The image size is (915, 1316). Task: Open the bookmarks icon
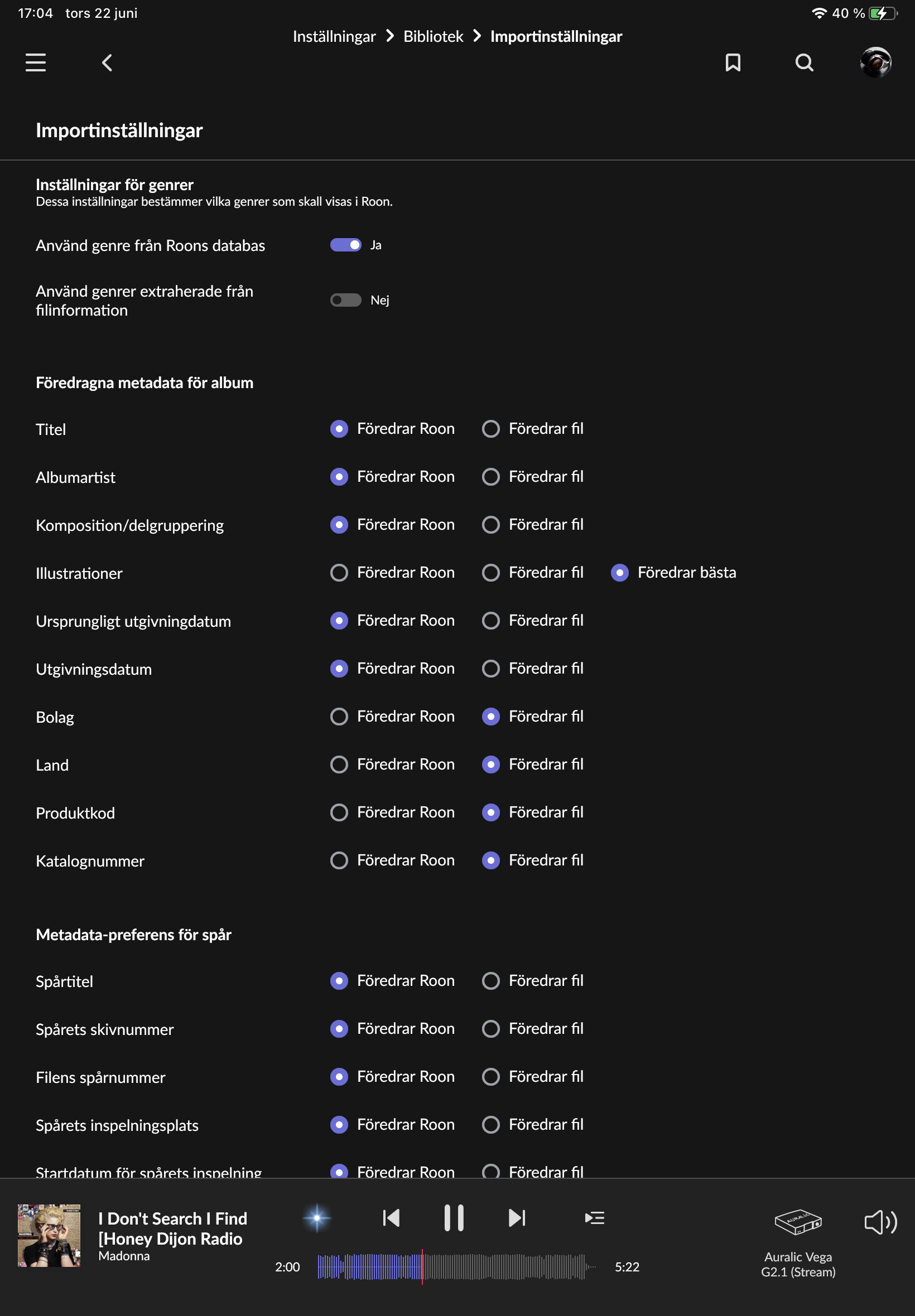pyautogui.click(x=732, y=62)
